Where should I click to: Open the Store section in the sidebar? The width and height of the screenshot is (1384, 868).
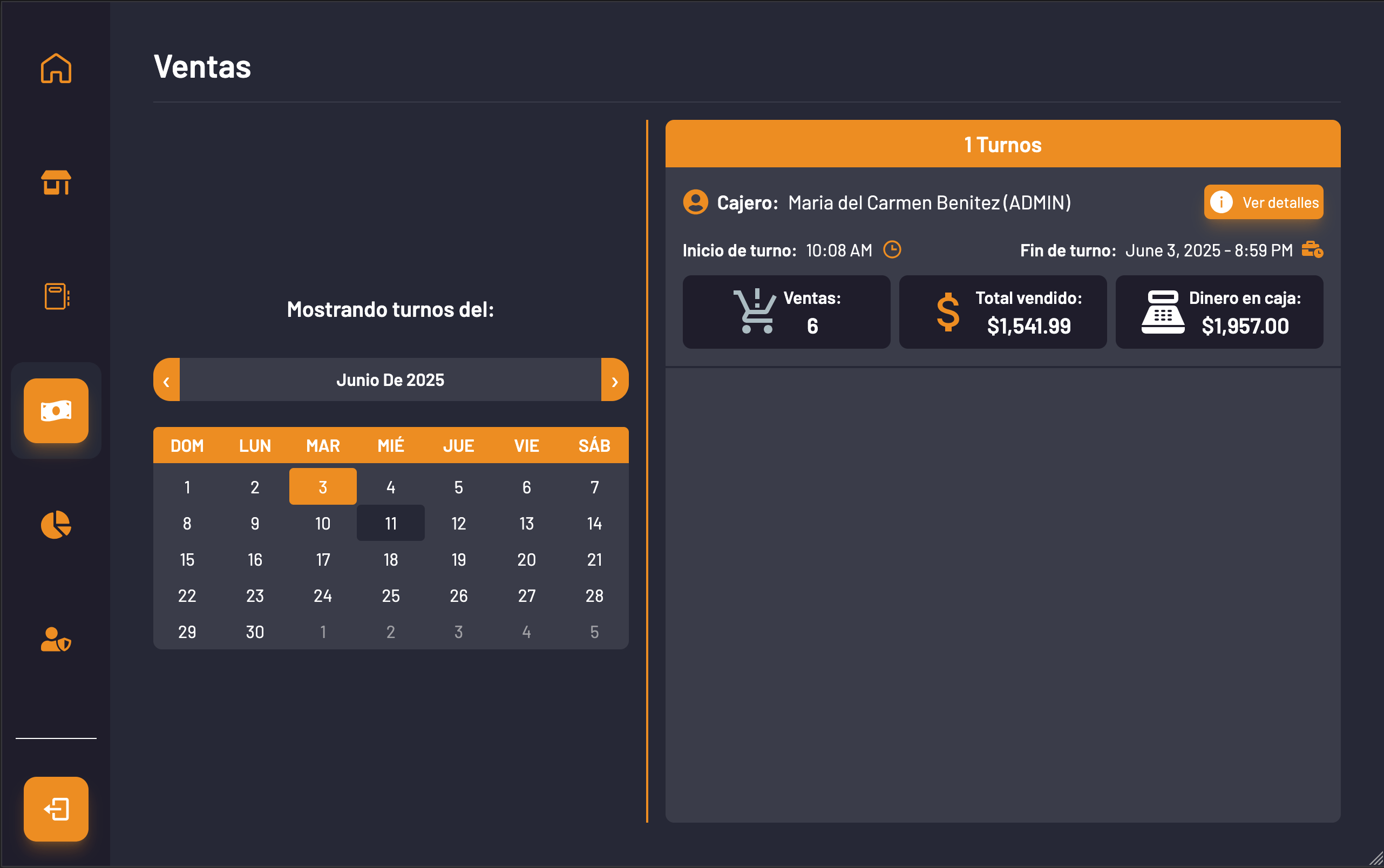click(56, 182)
